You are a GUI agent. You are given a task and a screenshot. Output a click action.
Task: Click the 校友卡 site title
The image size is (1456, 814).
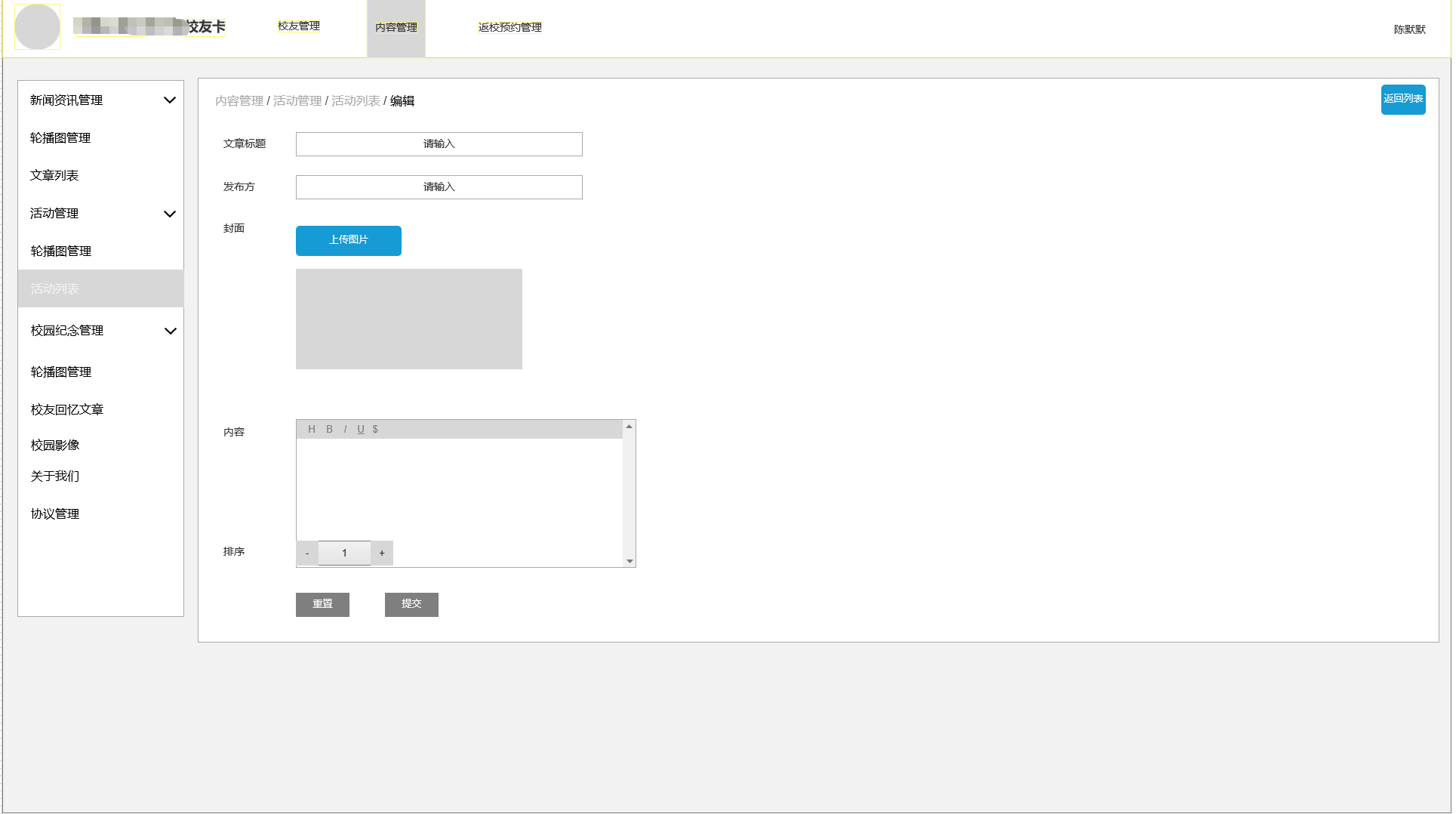(x=206, y=27)
